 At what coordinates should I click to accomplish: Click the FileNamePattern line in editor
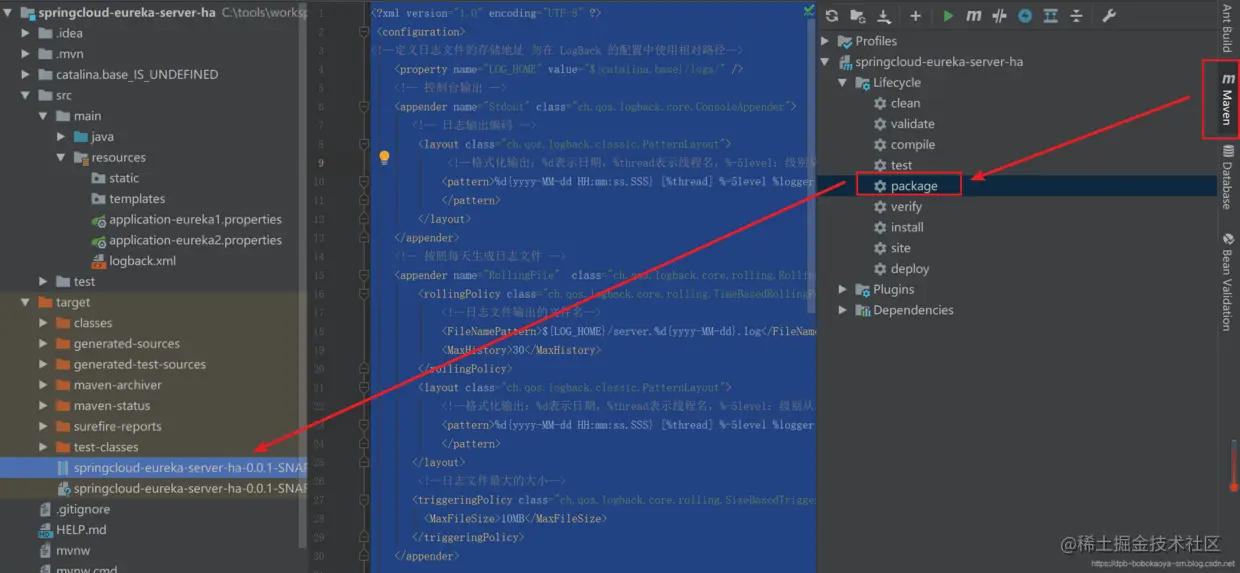[x=628, y=331]
